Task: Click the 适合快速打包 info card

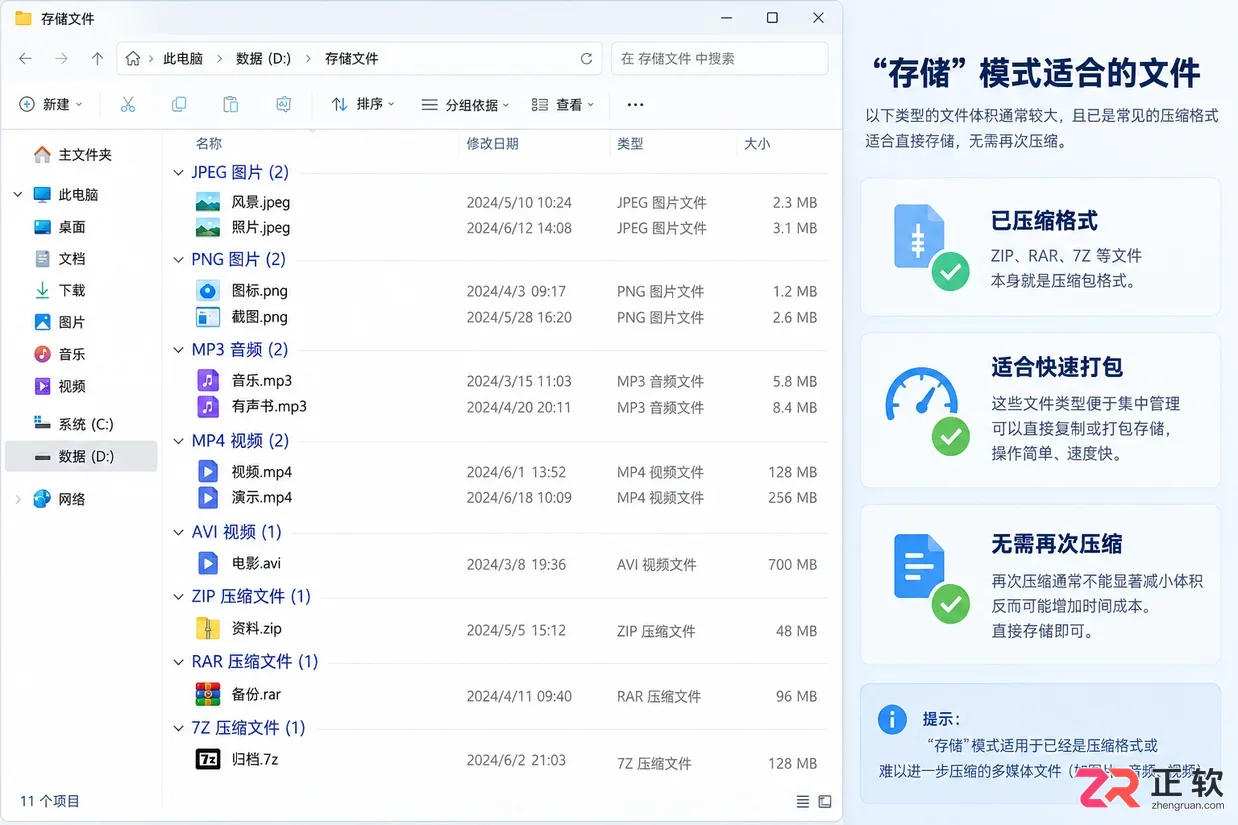Action: (x=1040, y=410)
